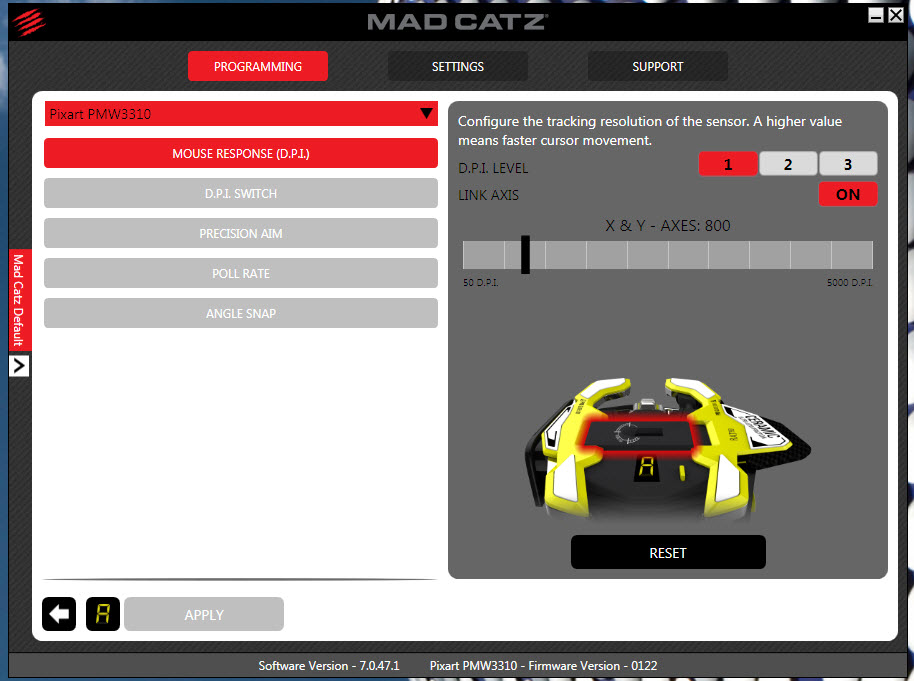Choose D.P.I. level 2

(788, 164)
